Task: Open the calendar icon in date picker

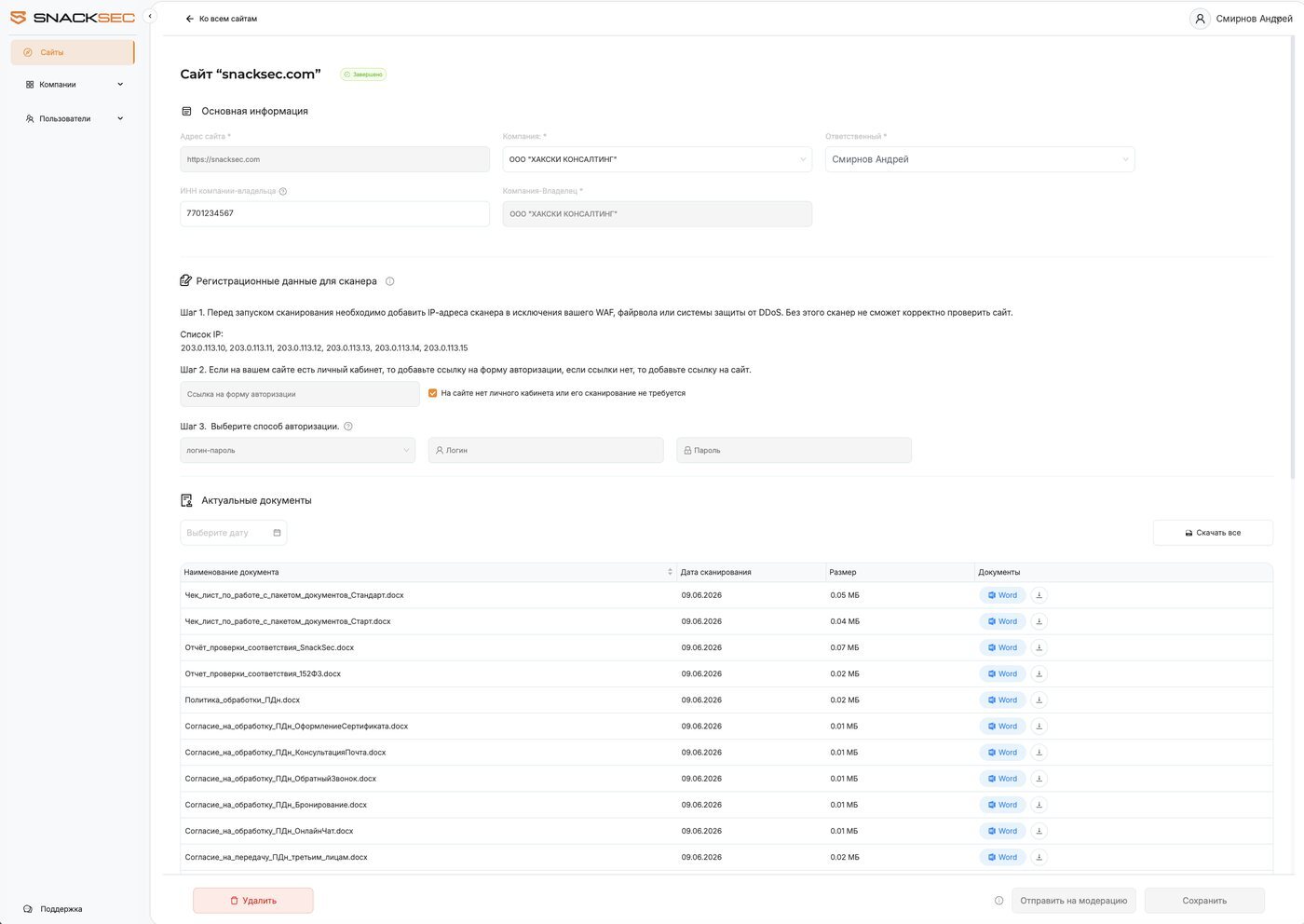Action: (x=277, y=533)
